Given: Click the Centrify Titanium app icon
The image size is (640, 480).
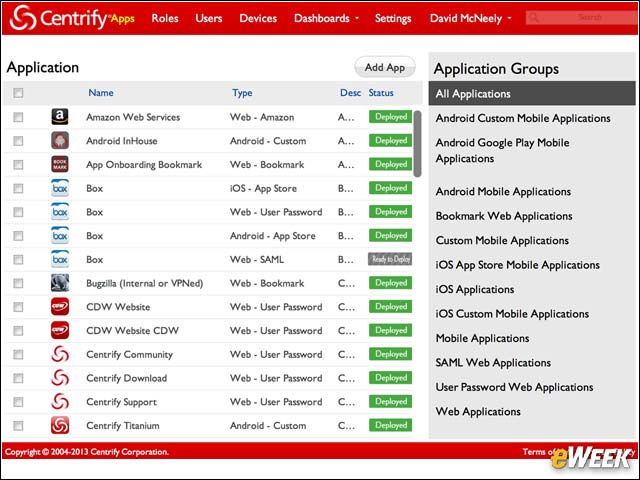Looking at the screenshot, I should 60,425.
